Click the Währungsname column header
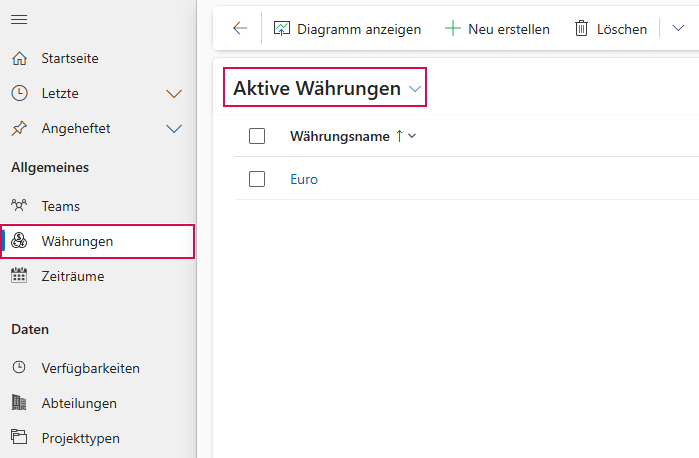The image size is (699, 458). 340,136
